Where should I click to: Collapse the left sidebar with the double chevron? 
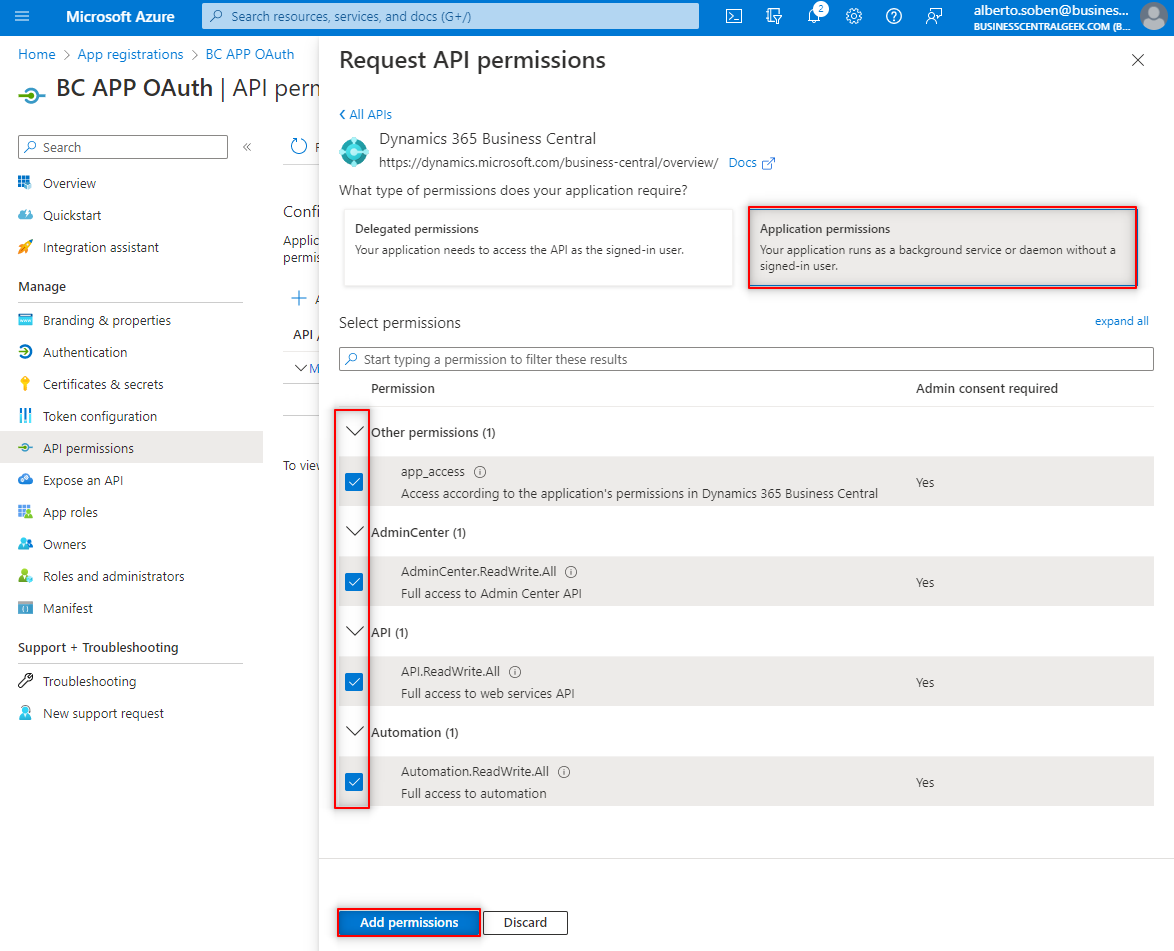click(247, 146)
